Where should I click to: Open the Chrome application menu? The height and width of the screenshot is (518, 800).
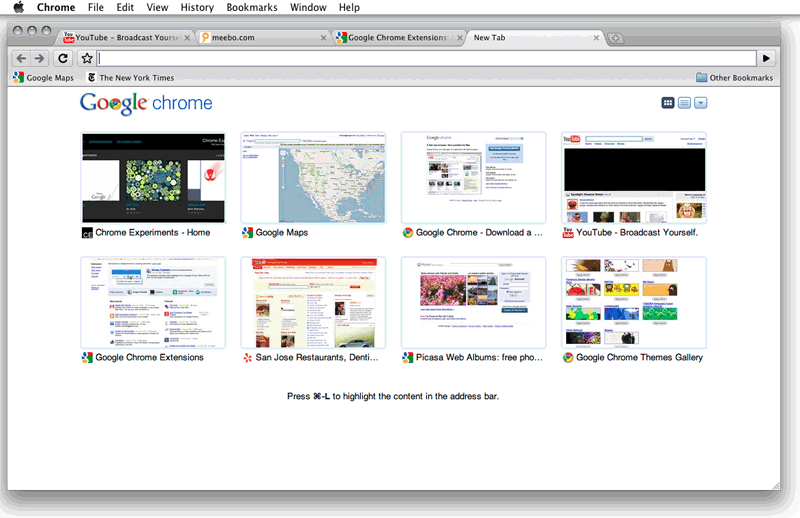(x=56, y=7)
